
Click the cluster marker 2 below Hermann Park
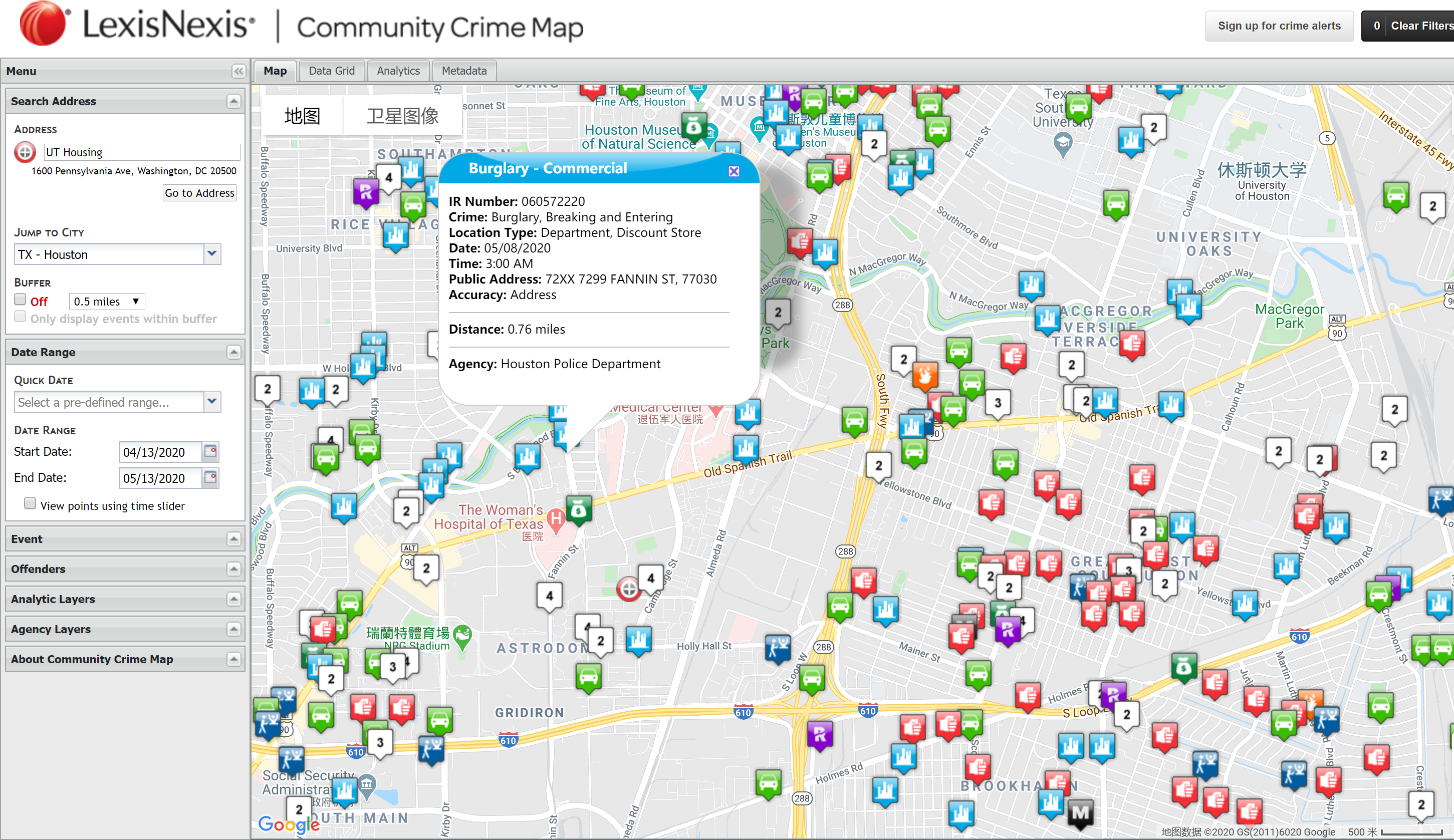[778, 313]
